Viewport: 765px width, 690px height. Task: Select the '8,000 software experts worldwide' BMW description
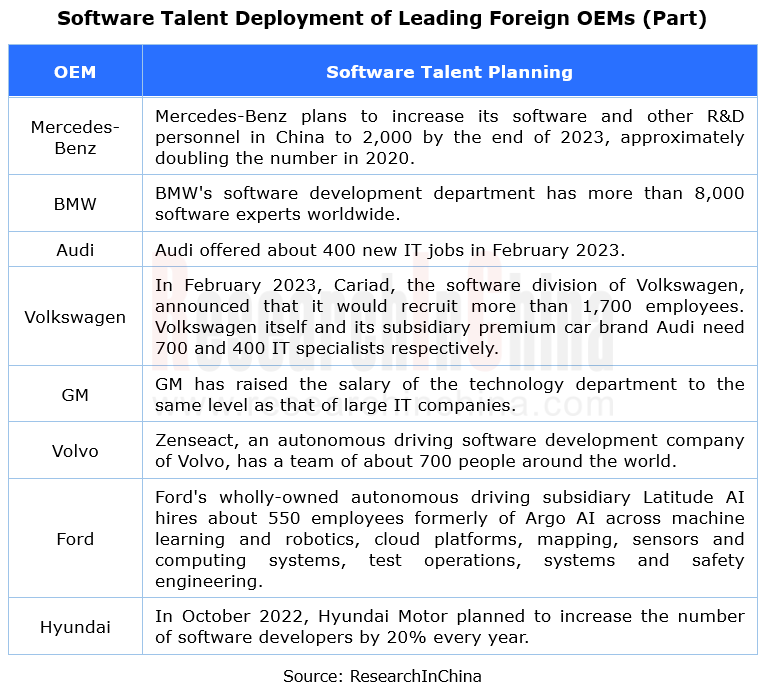[449, 203]
